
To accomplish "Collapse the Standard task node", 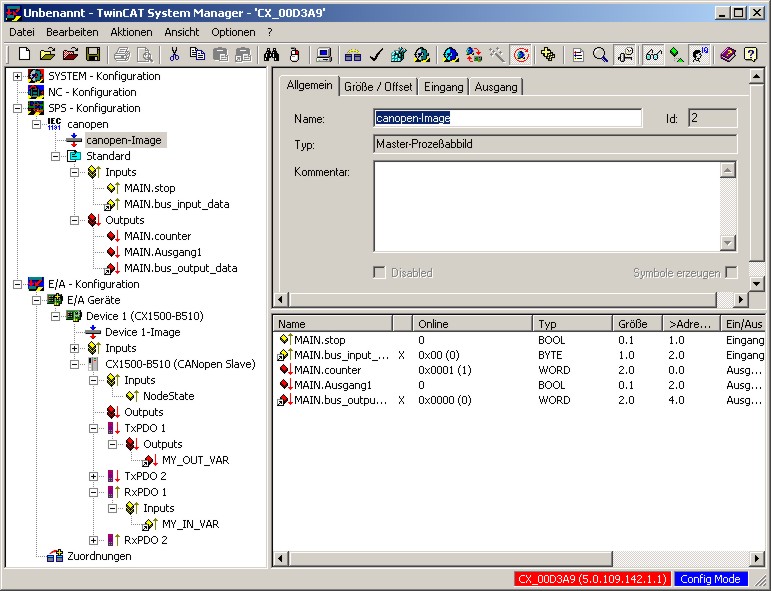I will [56, 156].
